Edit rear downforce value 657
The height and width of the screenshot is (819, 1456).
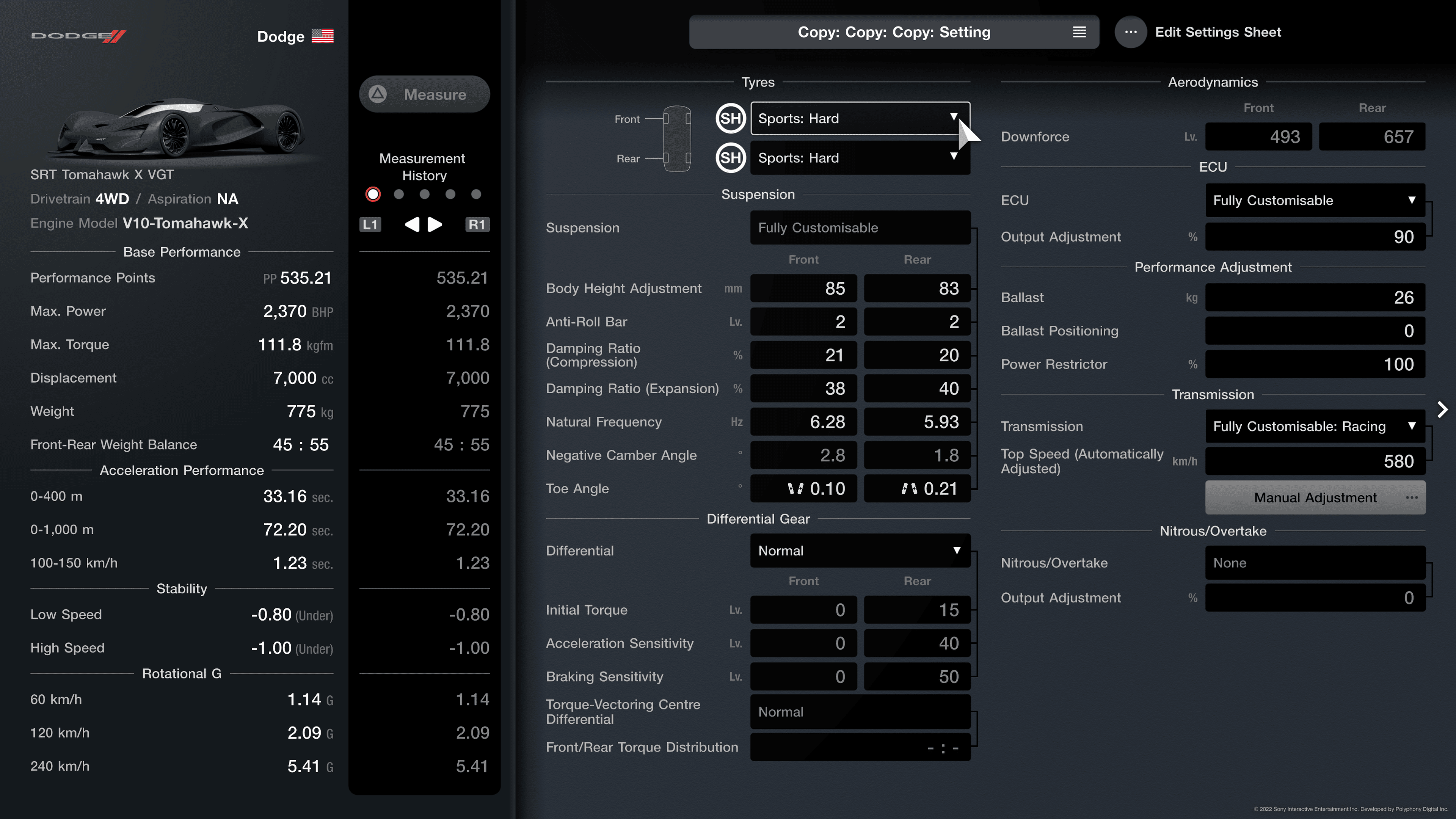point(1372,137)
